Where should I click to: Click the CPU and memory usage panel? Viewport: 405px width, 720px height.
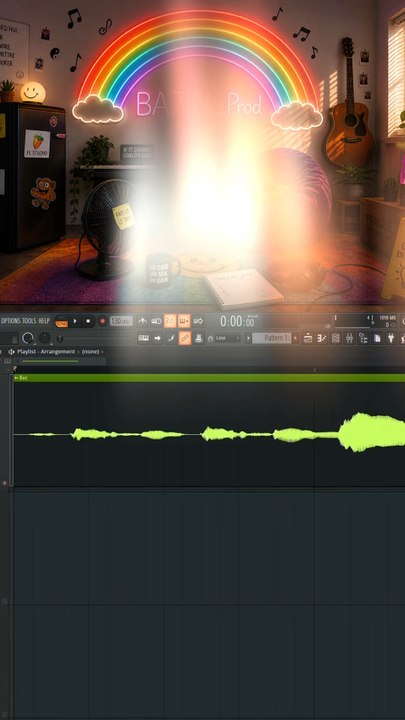(385, 321)
